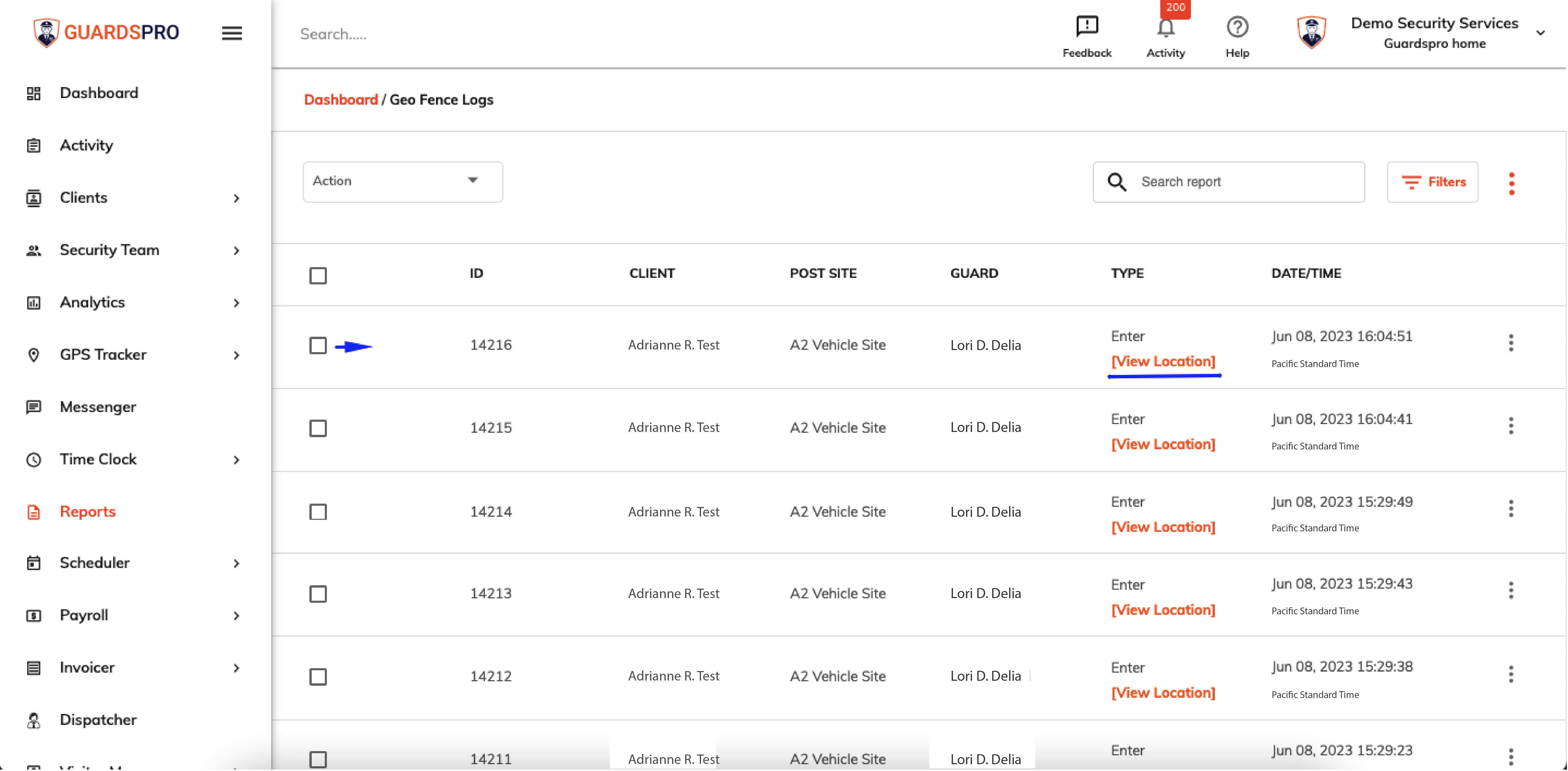View Location for log 14213
This screenshot has height=771, width=1568.
pyautogui.click(x=1163, y=610)
